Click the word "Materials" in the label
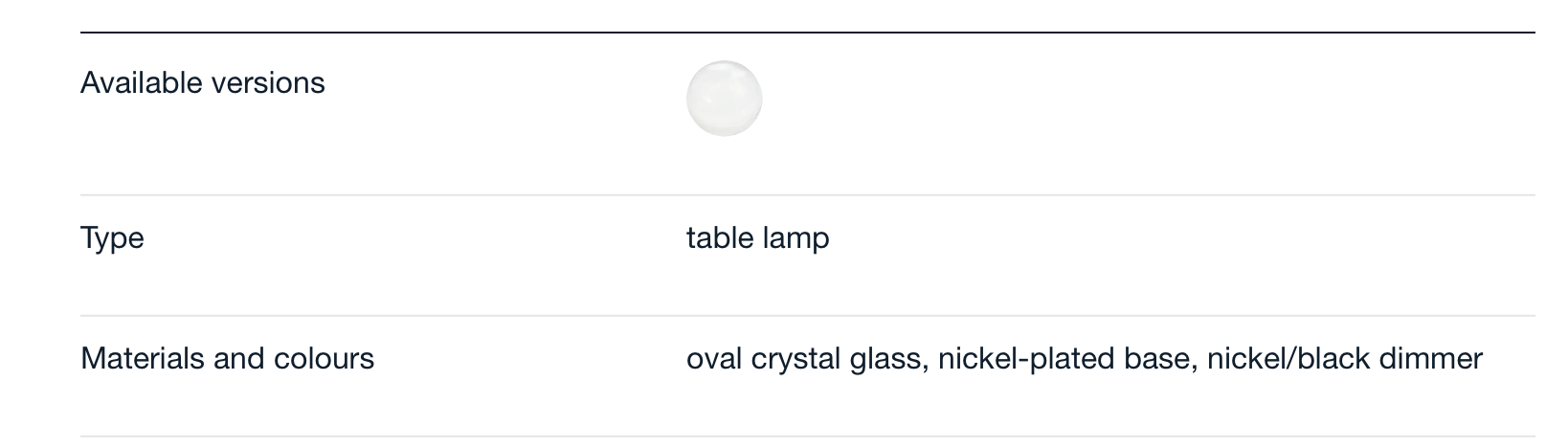This screenshot has width=1568, height=448. [143, 359]
